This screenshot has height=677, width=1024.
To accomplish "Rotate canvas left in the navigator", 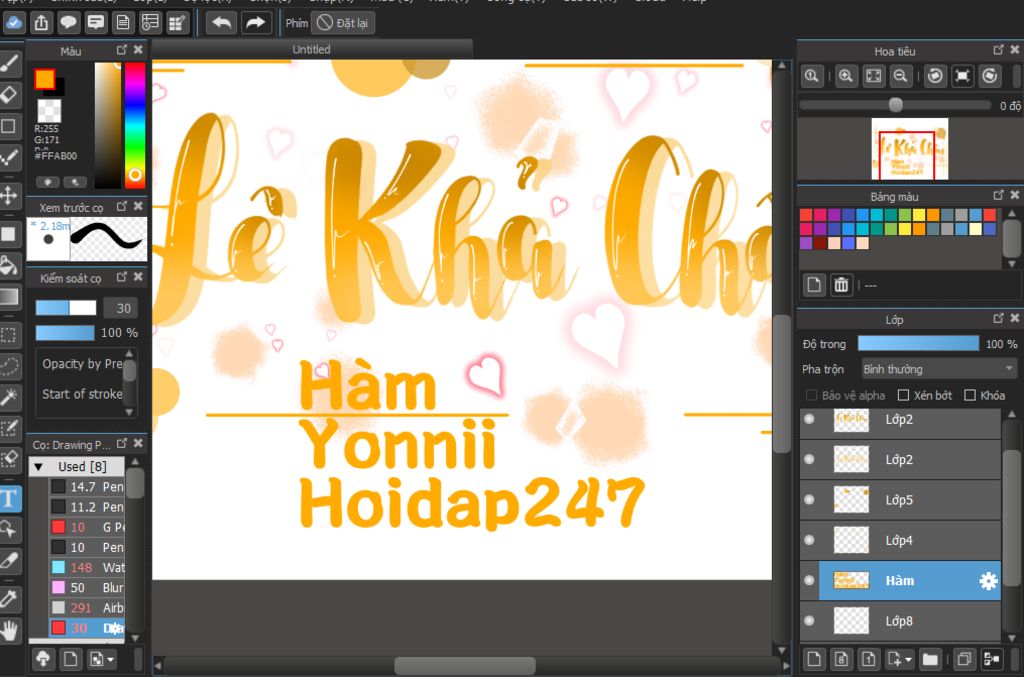I will (x=935, y=76).
